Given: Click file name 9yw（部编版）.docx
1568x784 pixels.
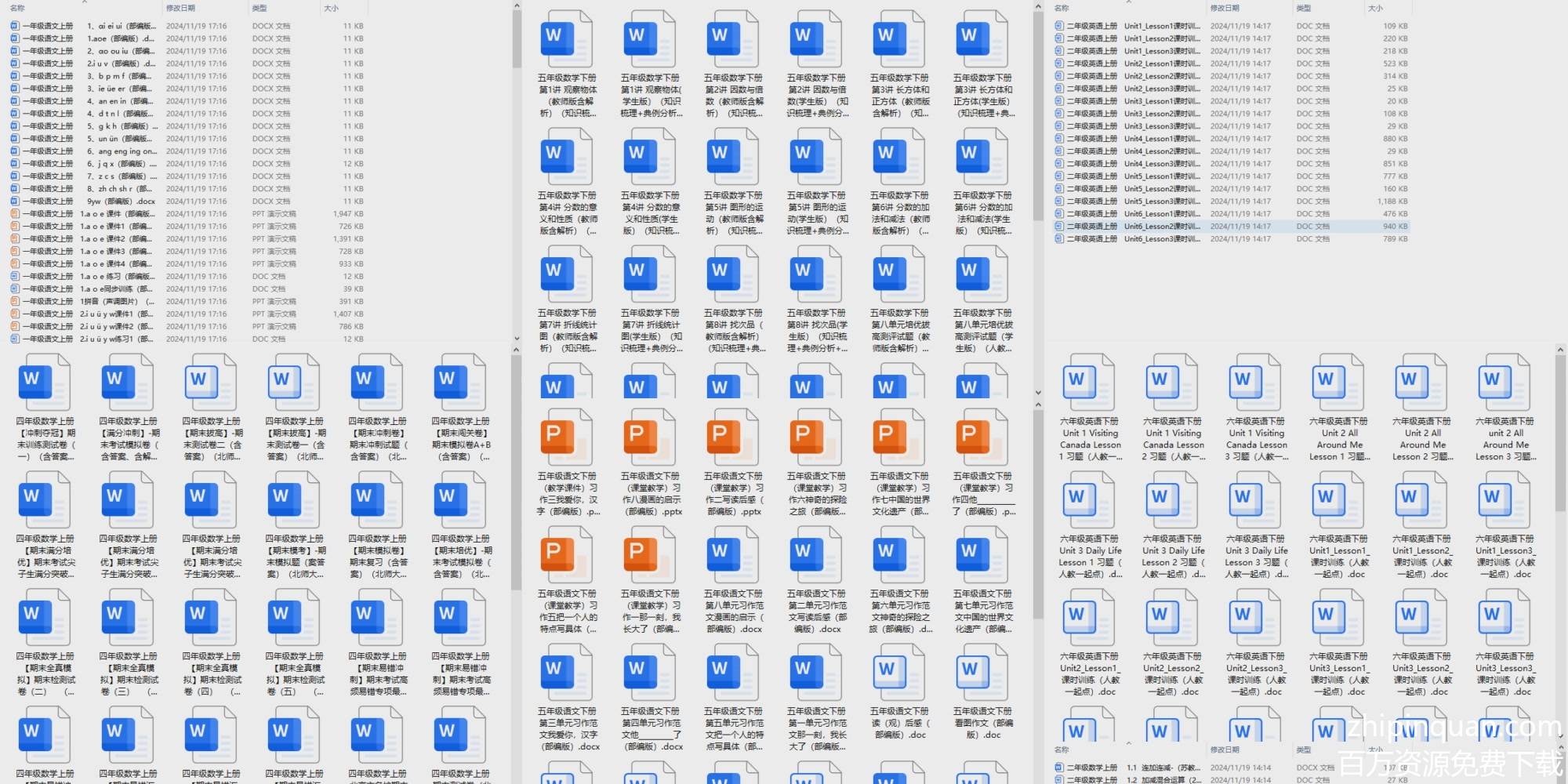Looking at the screenshot, I should pos(121,201).
